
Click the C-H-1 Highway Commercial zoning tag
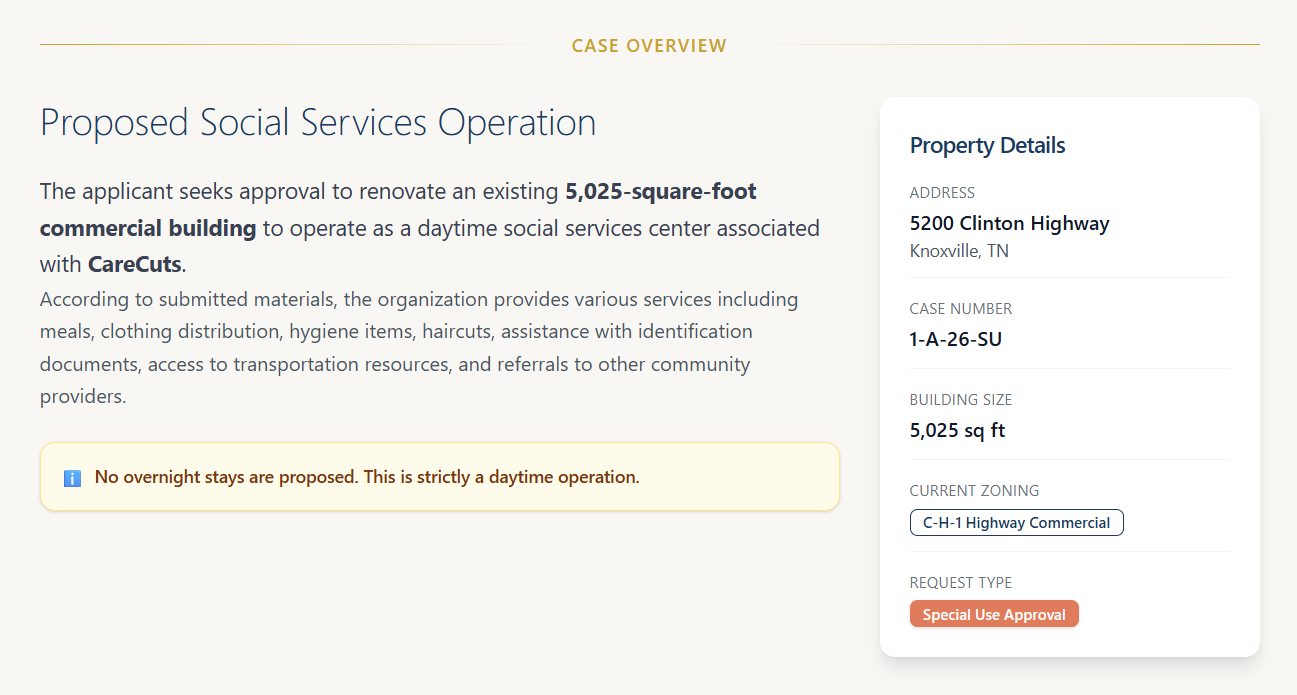[1016, 522]
